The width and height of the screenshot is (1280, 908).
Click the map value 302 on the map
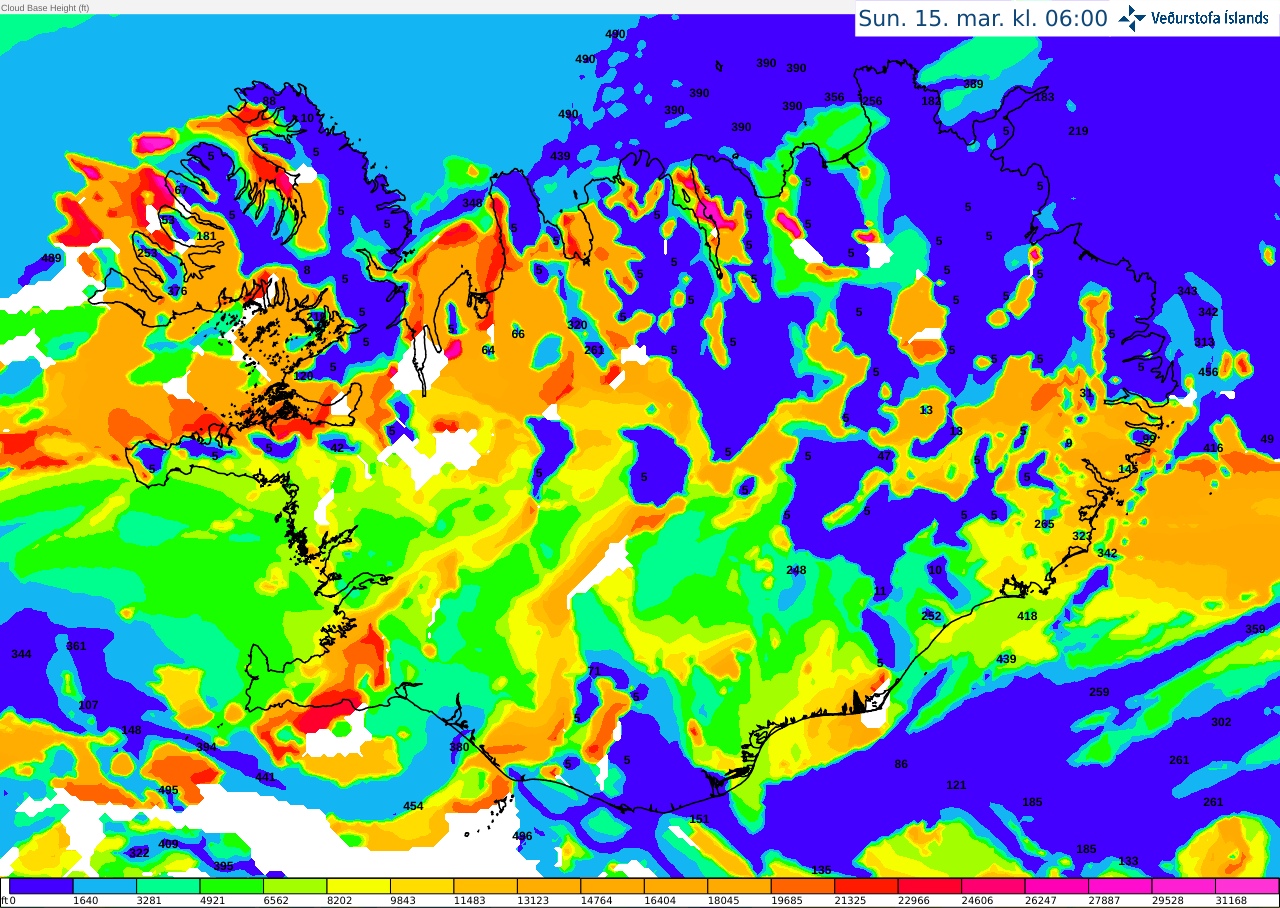[x=1221, y=722]
